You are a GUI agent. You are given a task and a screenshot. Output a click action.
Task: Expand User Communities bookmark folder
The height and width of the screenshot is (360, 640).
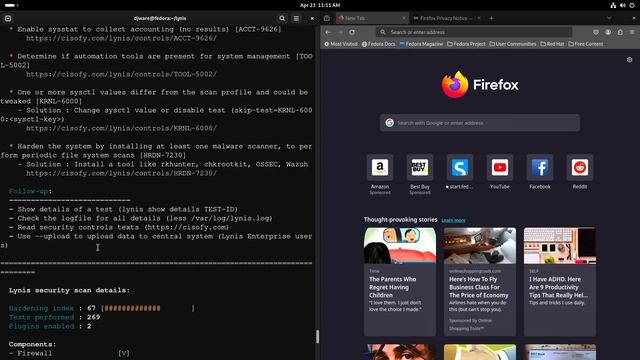(513, 44)
